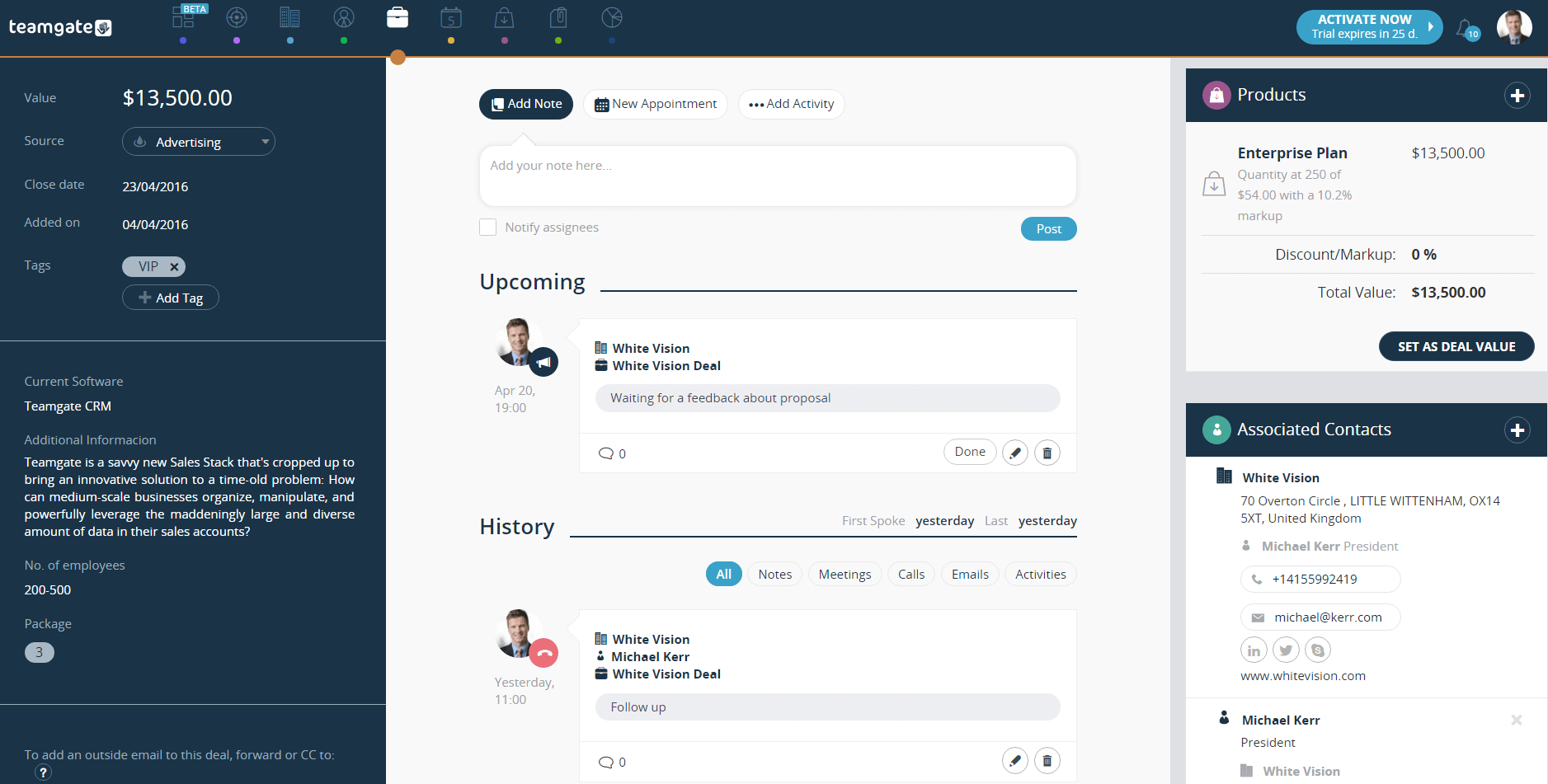Select the All history filter
The width and height of the screenshot is (1548, 784).
coord(724,575)
